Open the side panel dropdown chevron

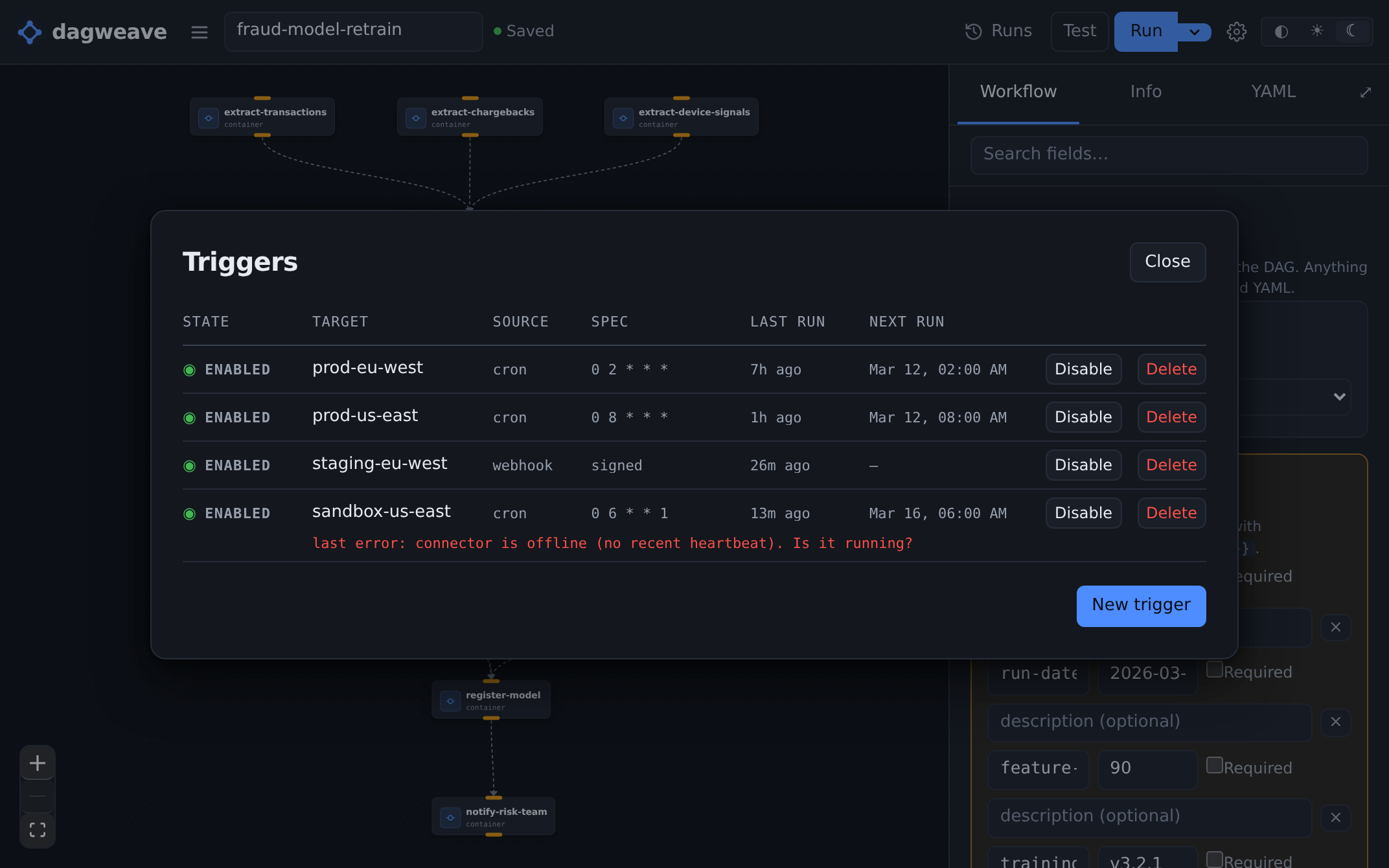pos(1340,396)
